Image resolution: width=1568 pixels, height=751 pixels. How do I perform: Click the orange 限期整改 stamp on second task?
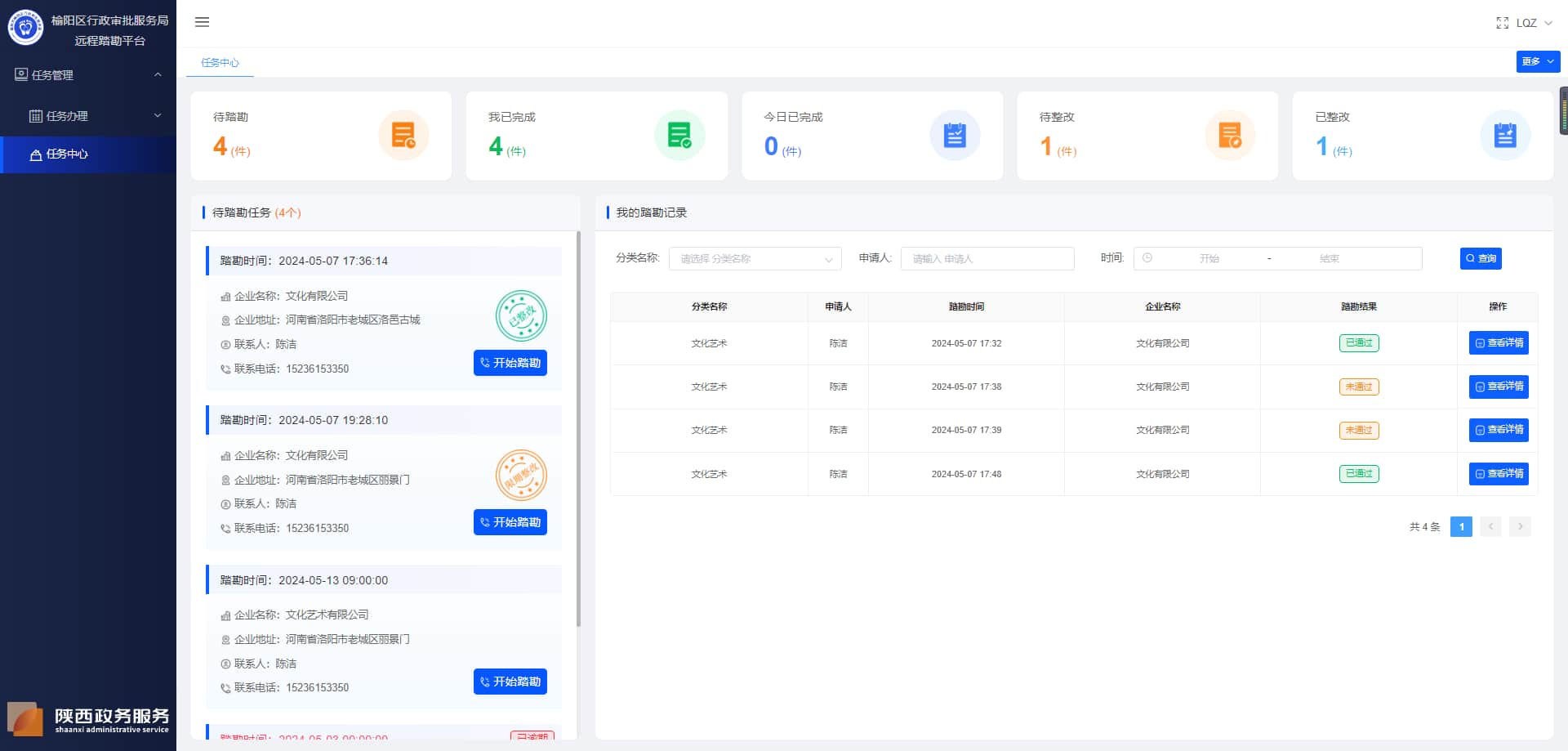point(521,475)
